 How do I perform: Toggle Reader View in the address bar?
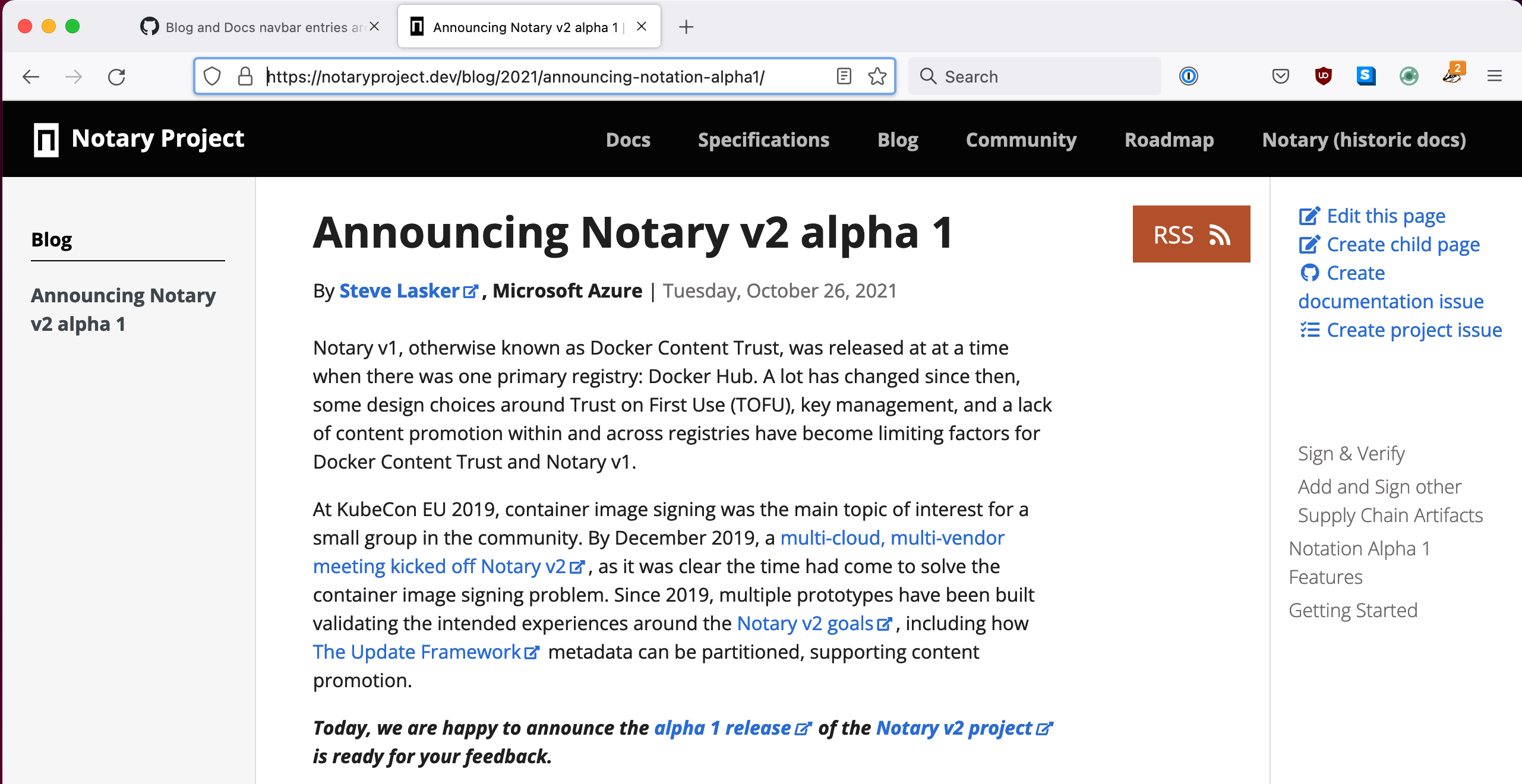[844, 77]
